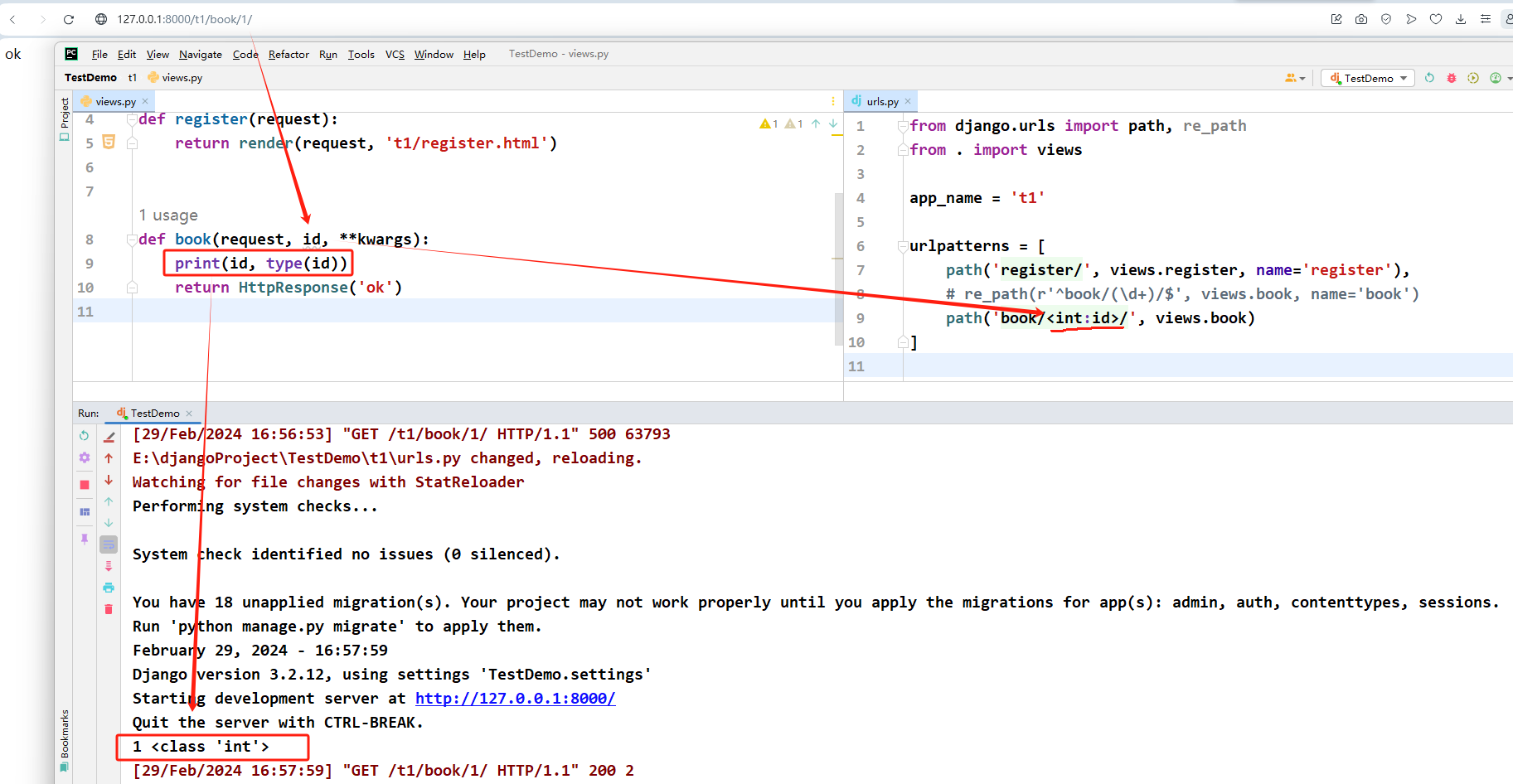Go to previous highlighted problem arrow

[x=816, y=123]
